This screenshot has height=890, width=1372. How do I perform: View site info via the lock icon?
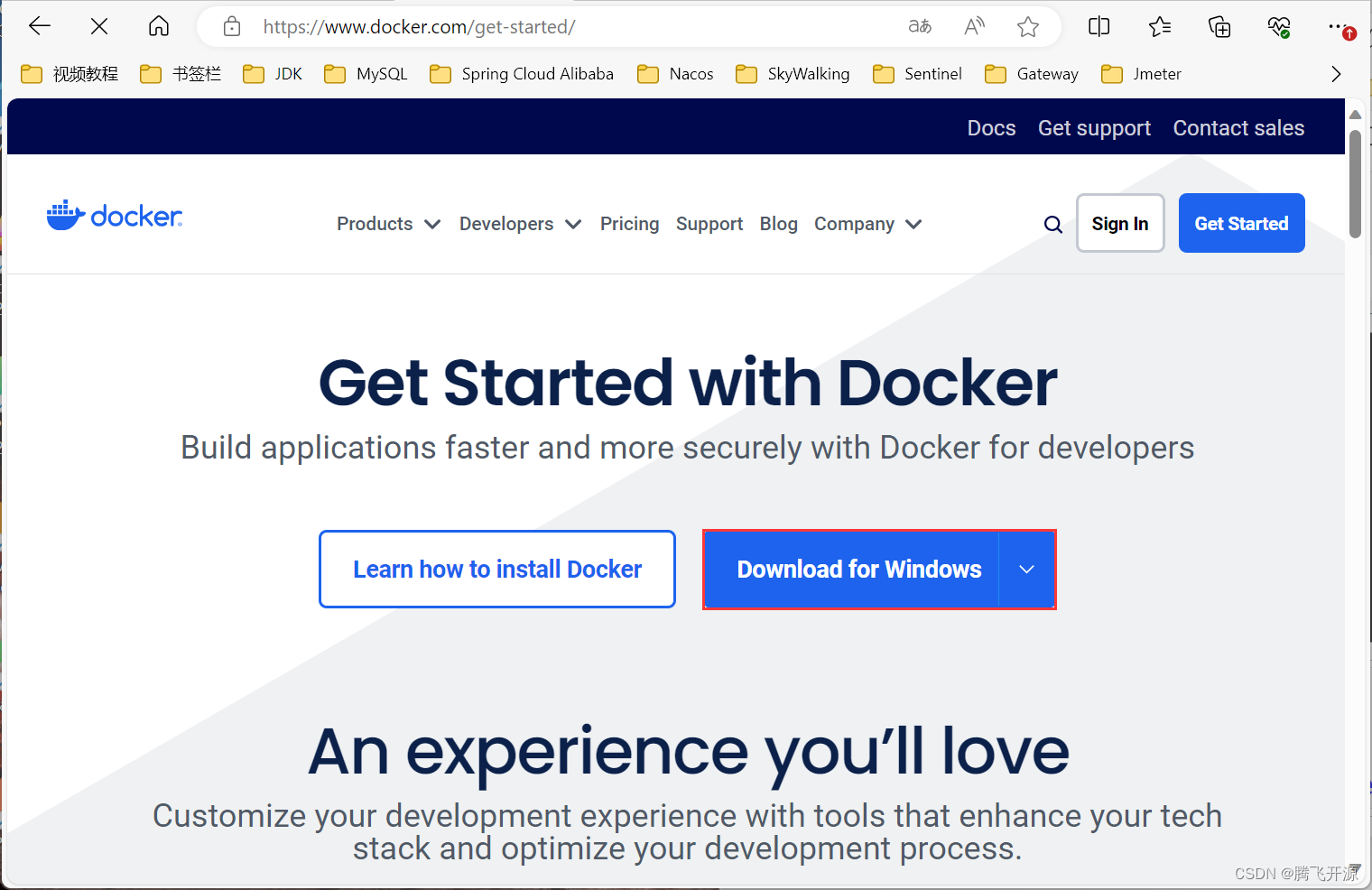232,27
